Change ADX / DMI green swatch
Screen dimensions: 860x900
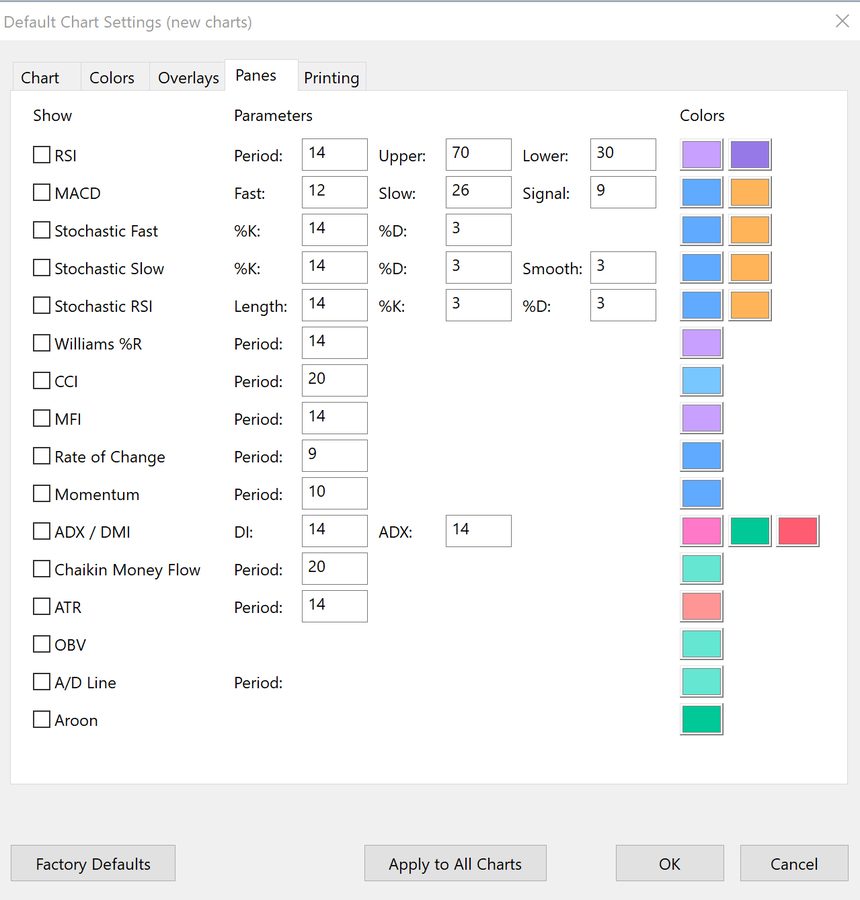coord(750,531)
